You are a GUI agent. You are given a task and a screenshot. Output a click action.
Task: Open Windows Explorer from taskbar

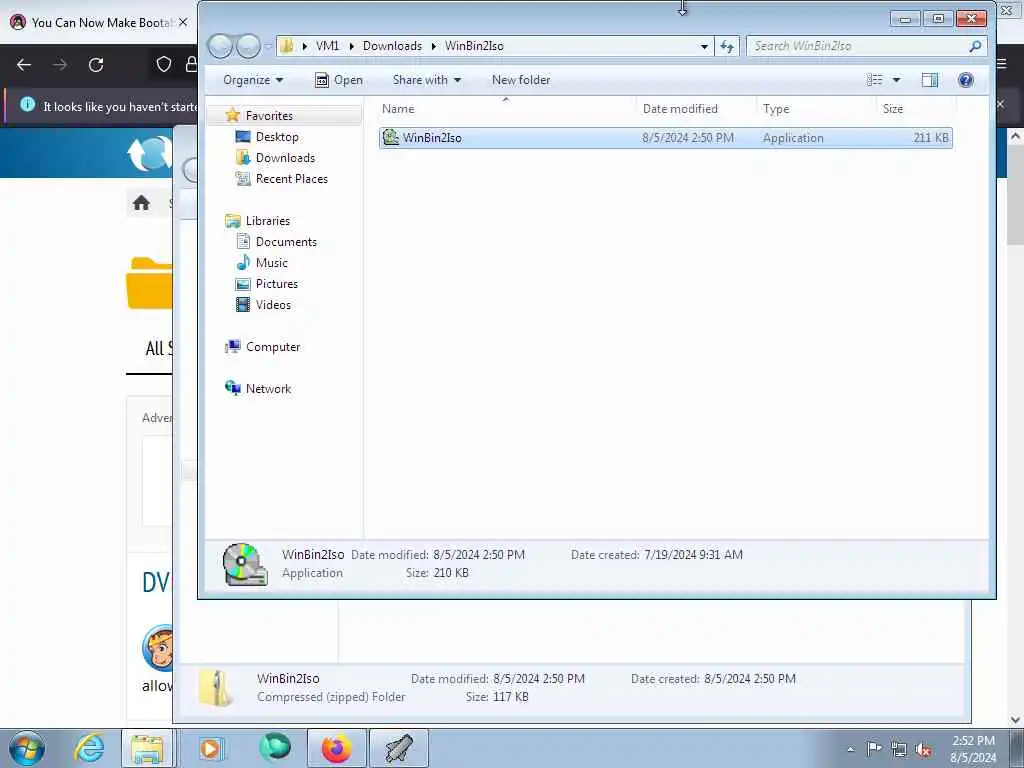coord(148,748)
